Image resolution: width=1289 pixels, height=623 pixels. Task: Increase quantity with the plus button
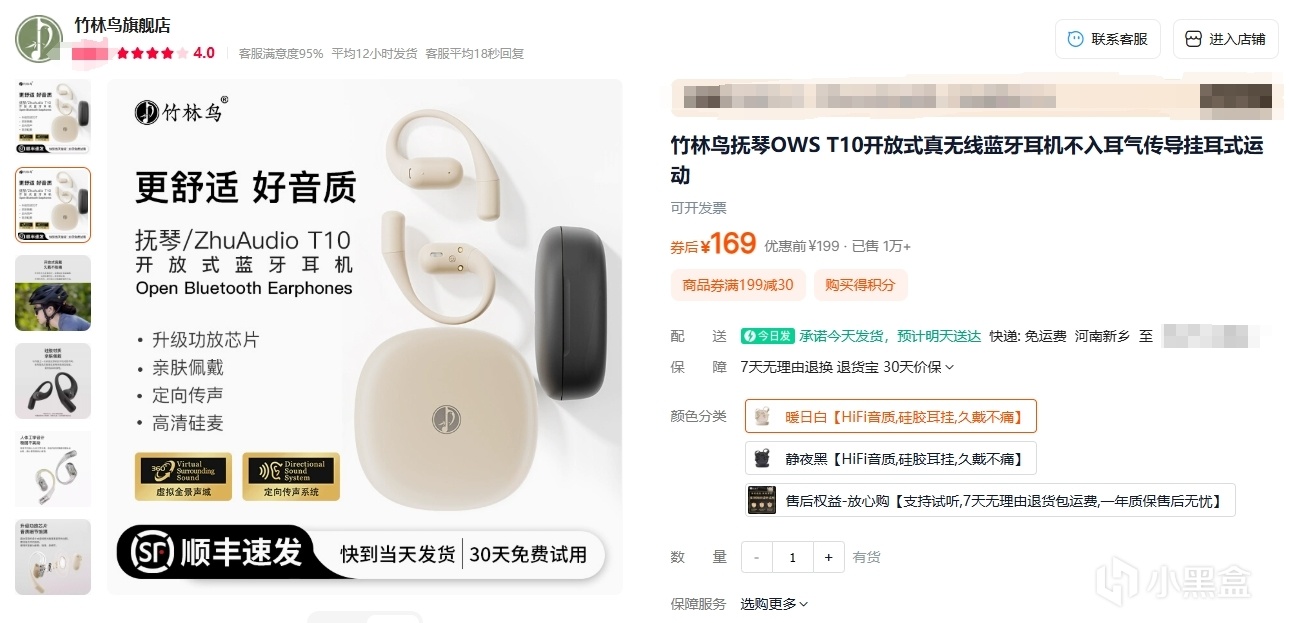[828, 557]
